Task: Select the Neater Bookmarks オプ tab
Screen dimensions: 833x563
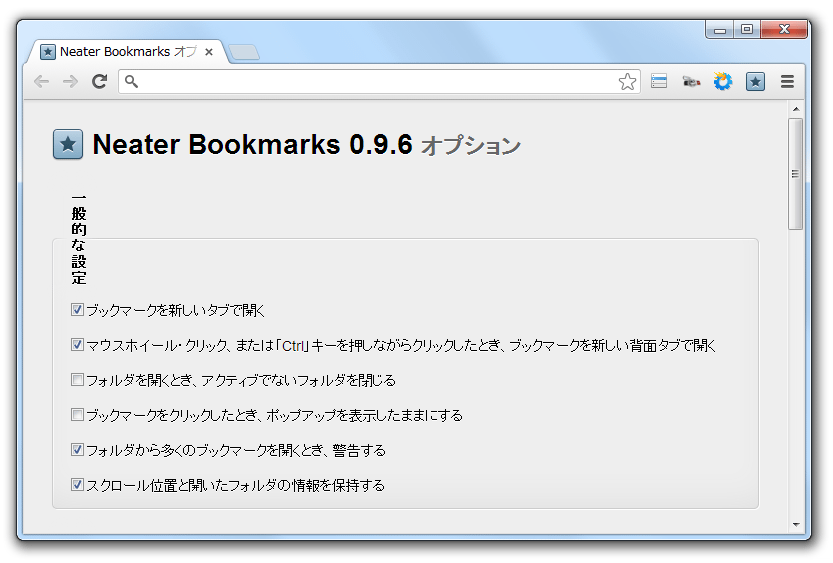Action: point(128,52)
